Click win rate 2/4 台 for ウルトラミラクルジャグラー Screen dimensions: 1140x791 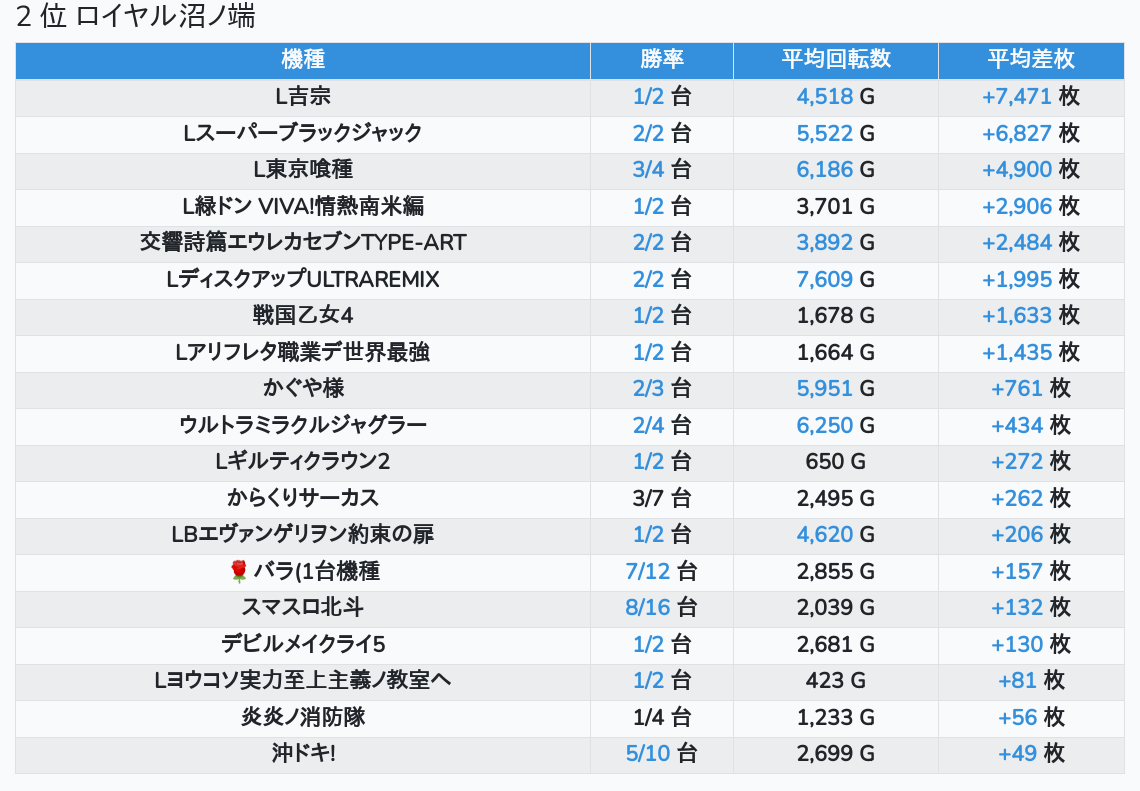pos(662,425)
